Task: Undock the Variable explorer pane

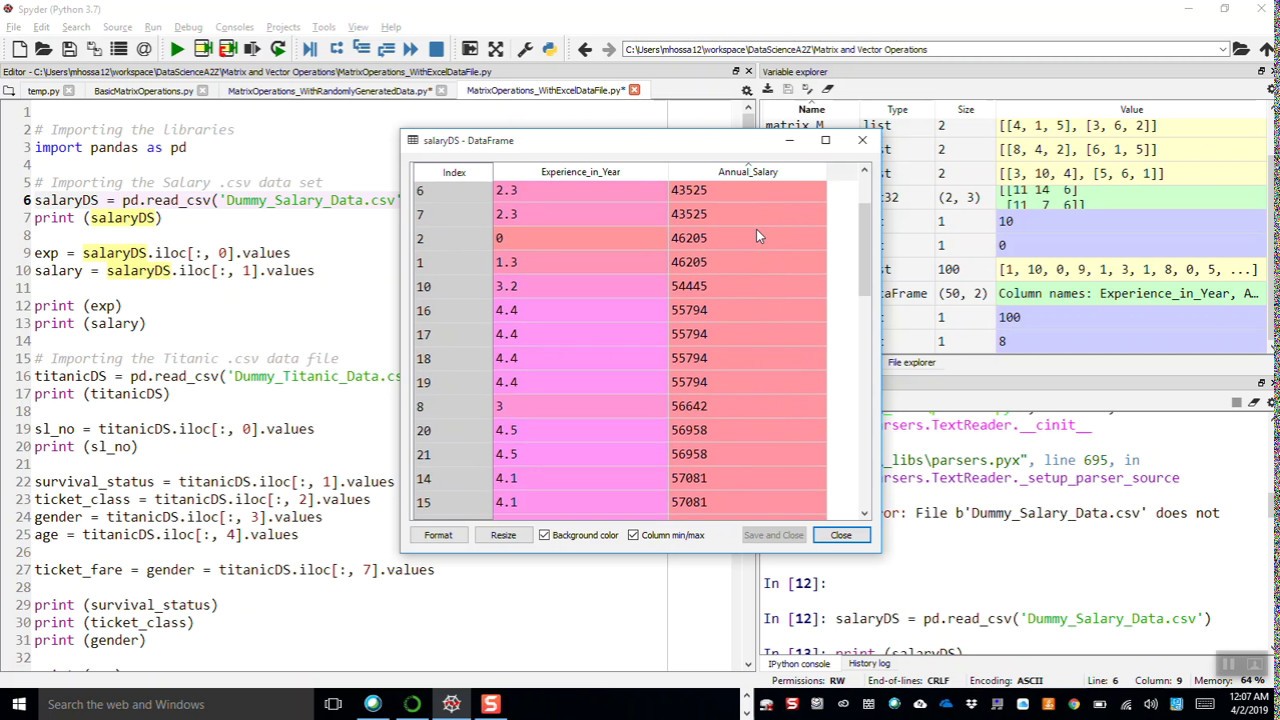Action: (x=1261, y=71)
